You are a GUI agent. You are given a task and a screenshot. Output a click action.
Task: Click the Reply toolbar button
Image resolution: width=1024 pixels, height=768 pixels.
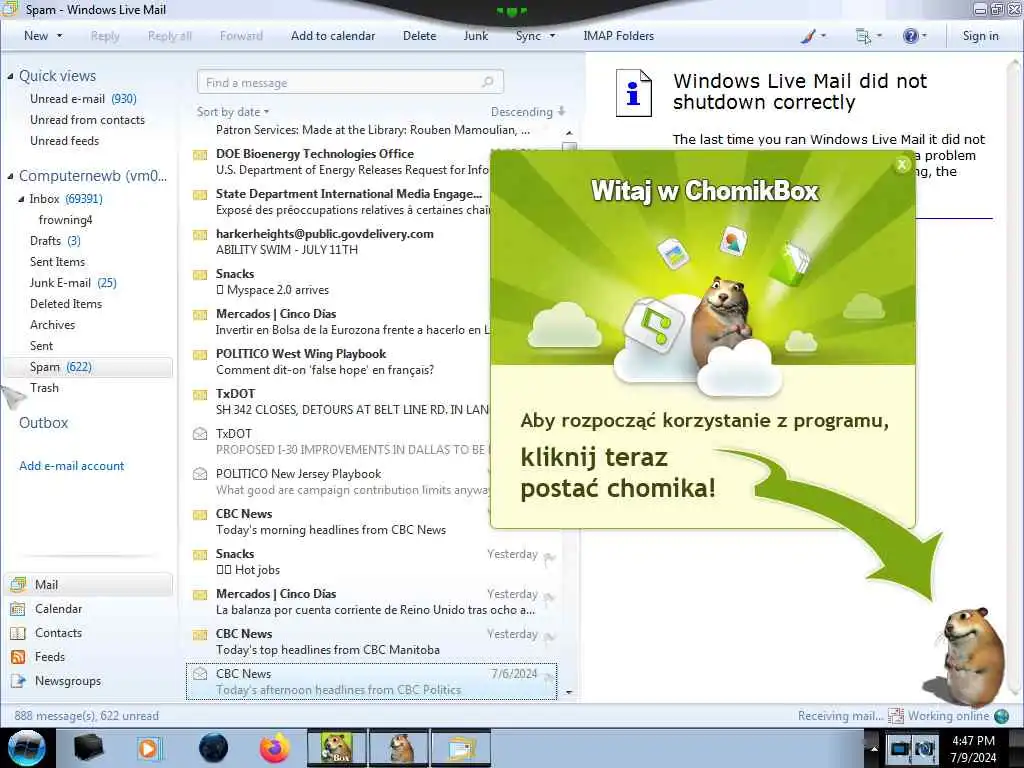pos(105,36)
